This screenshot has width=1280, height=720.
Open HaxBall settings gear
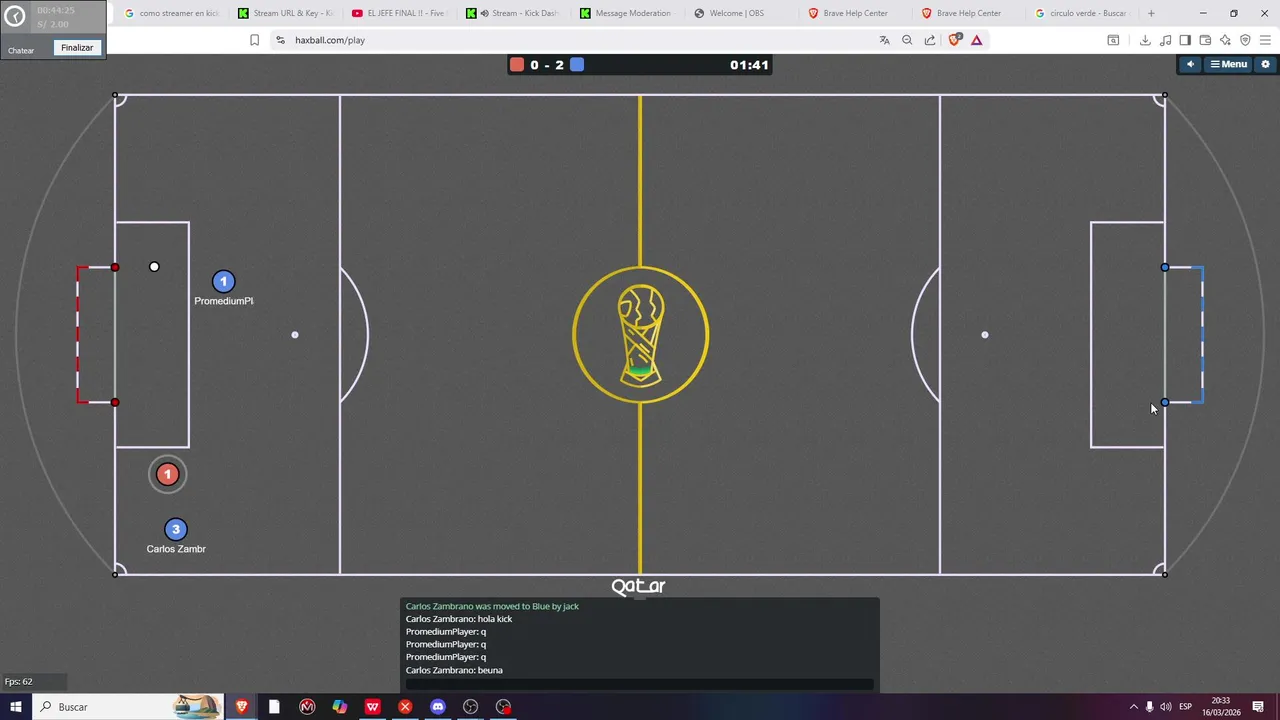1265,64
